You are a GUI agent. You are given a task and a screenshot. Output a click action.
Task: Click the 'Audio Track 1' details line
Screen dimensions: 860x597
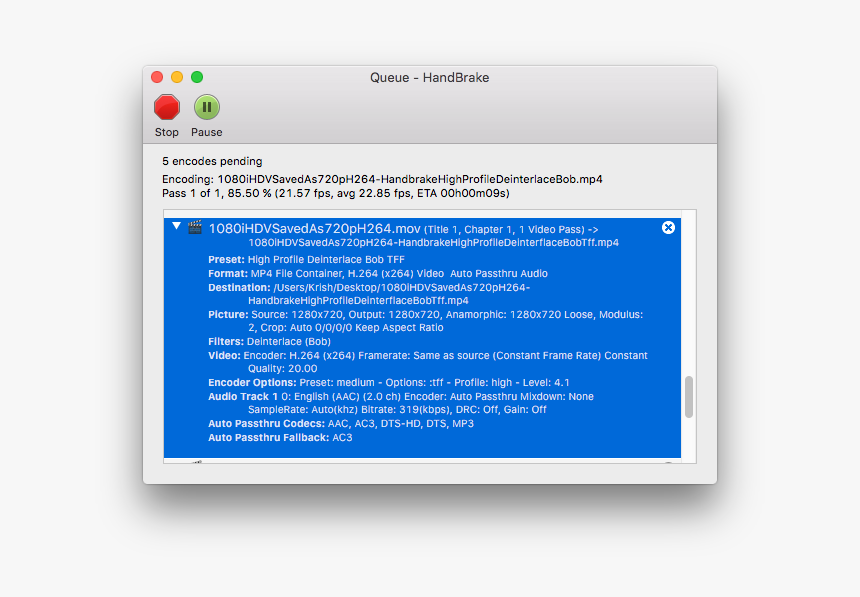coord(401,403)
